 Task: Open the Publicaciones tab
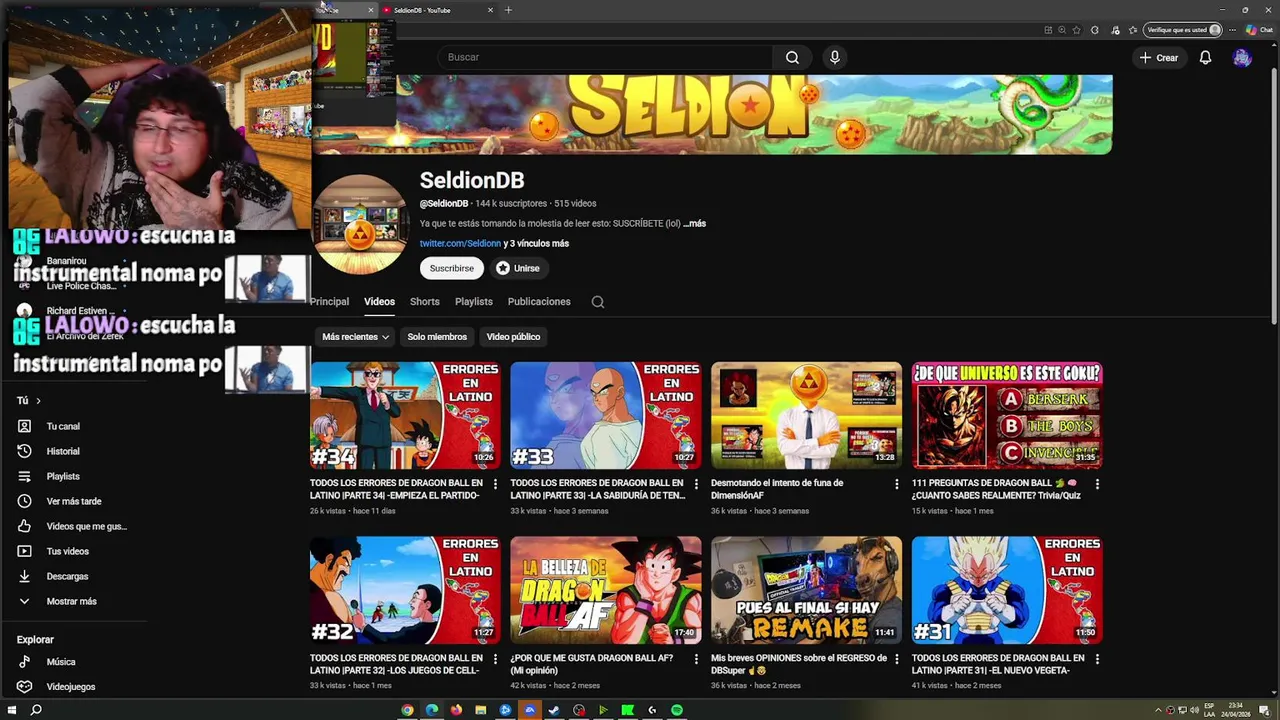tap(539, 301)
